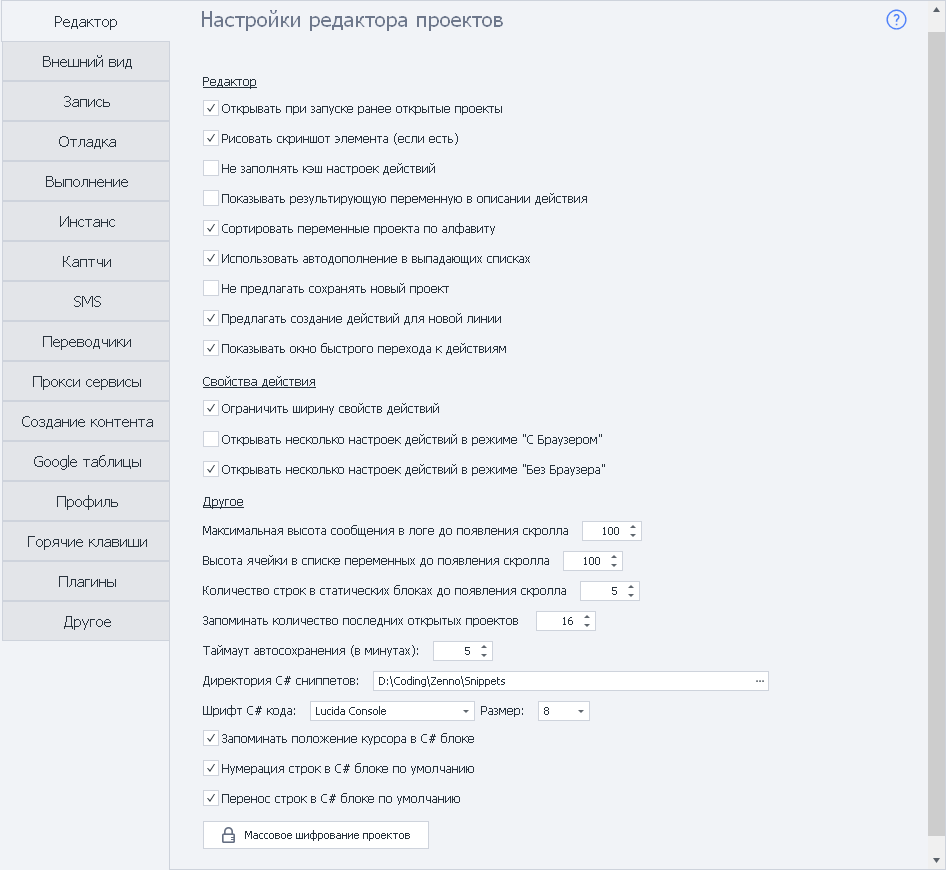Enable 'Не заполнять кэш настроек действий'
The image size is (946, 870).
click(x=211, y=168)
